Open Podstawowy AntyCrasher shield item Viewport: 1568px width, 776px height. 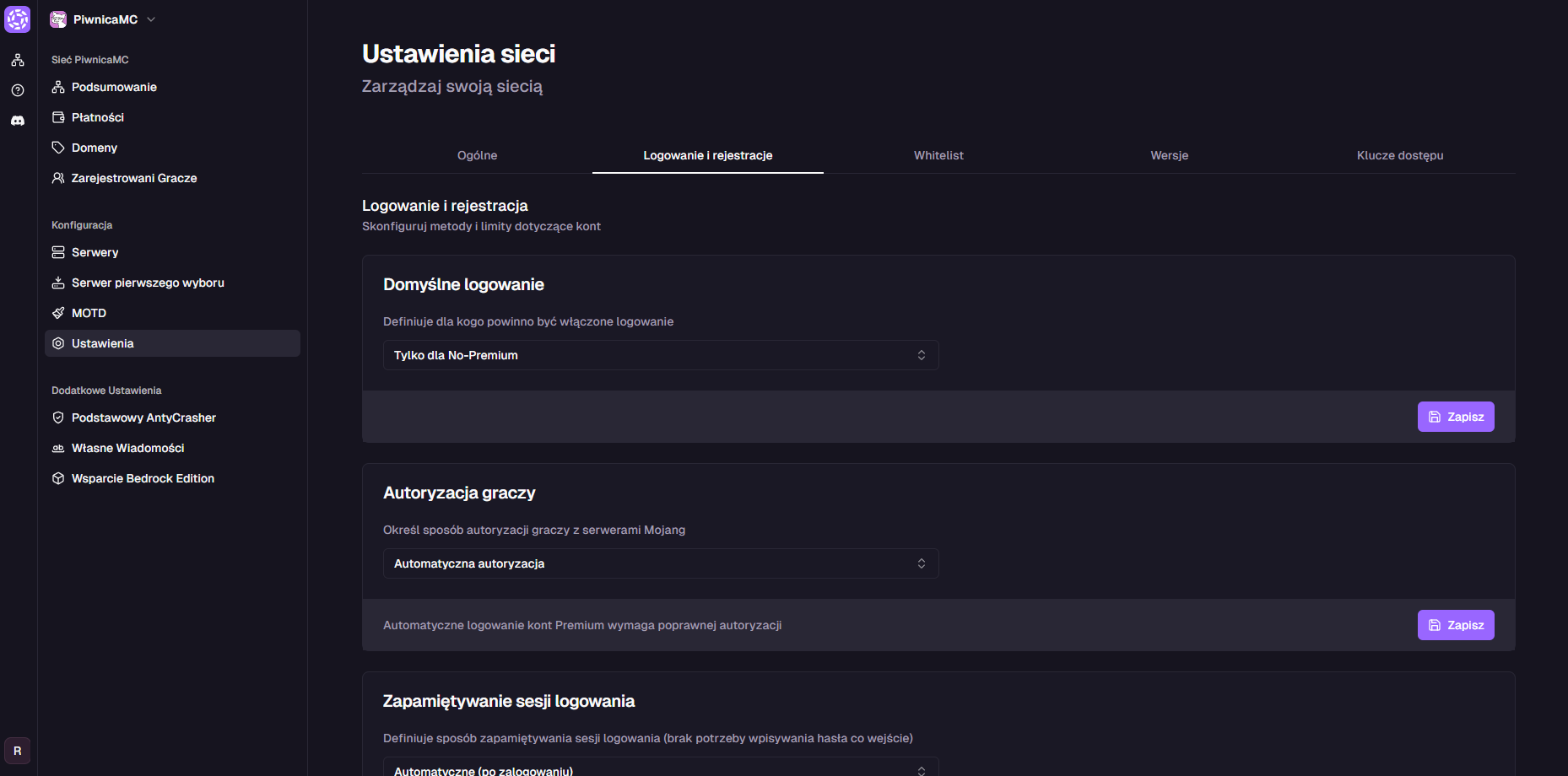point(143,418)
